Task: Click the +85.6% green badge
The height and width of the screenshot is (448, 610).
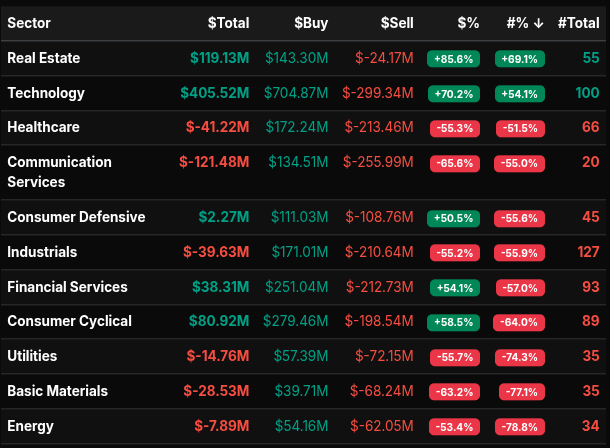Action: pyautogui.click(x=453, y=59)
